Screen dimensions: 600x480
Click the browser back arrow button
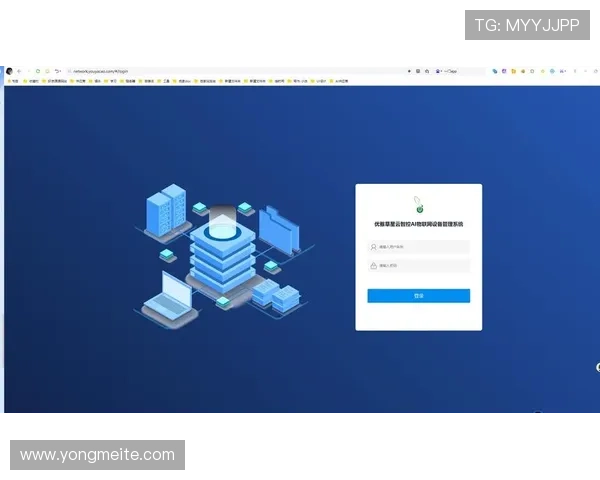(x=18, y=72)
